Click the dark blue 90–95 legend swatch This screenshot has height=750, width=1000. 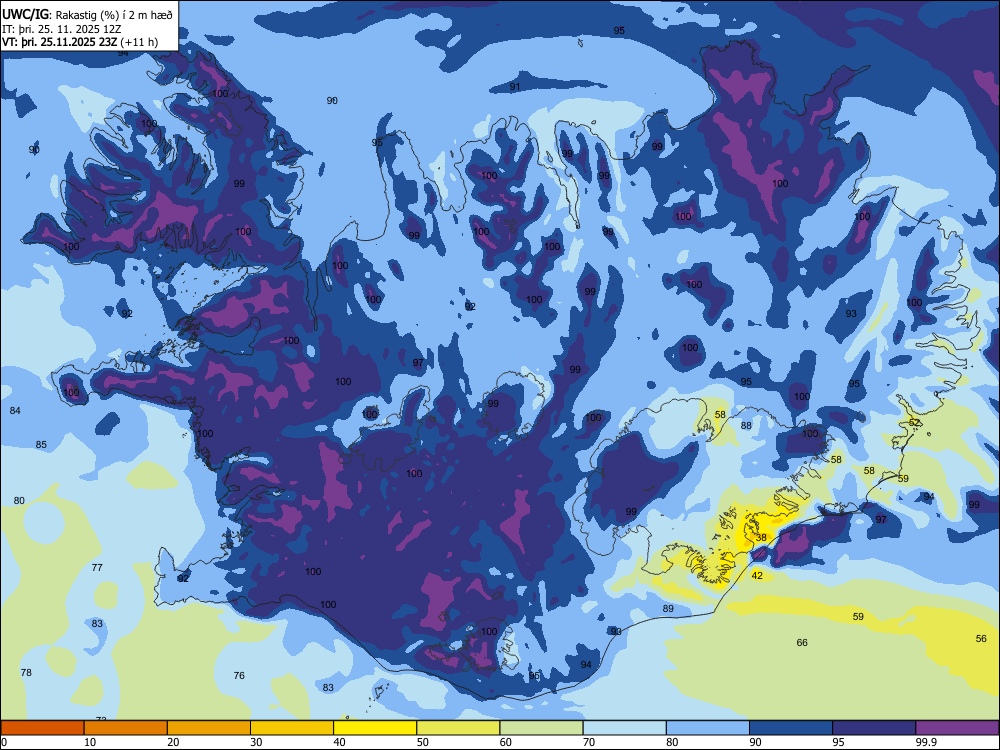[x=791, y=728]
